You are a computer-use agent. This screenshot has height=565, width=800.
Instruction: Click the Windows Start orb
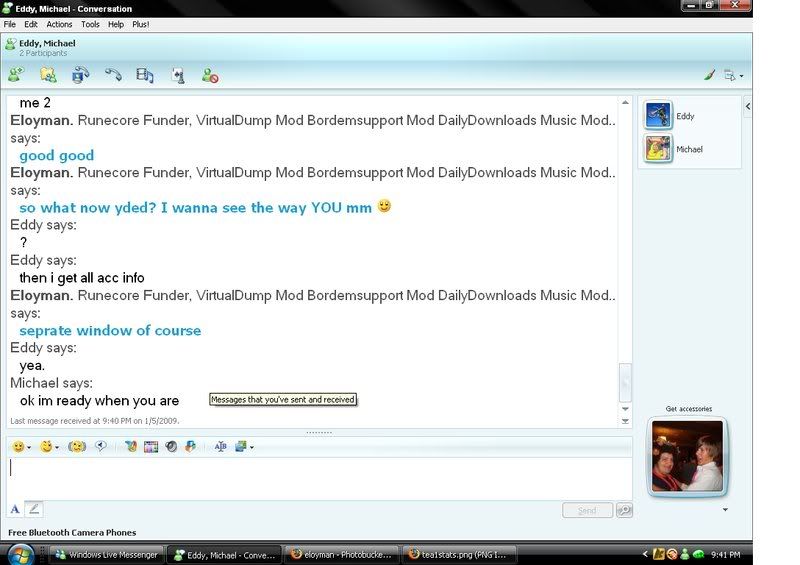coord(20,554)
